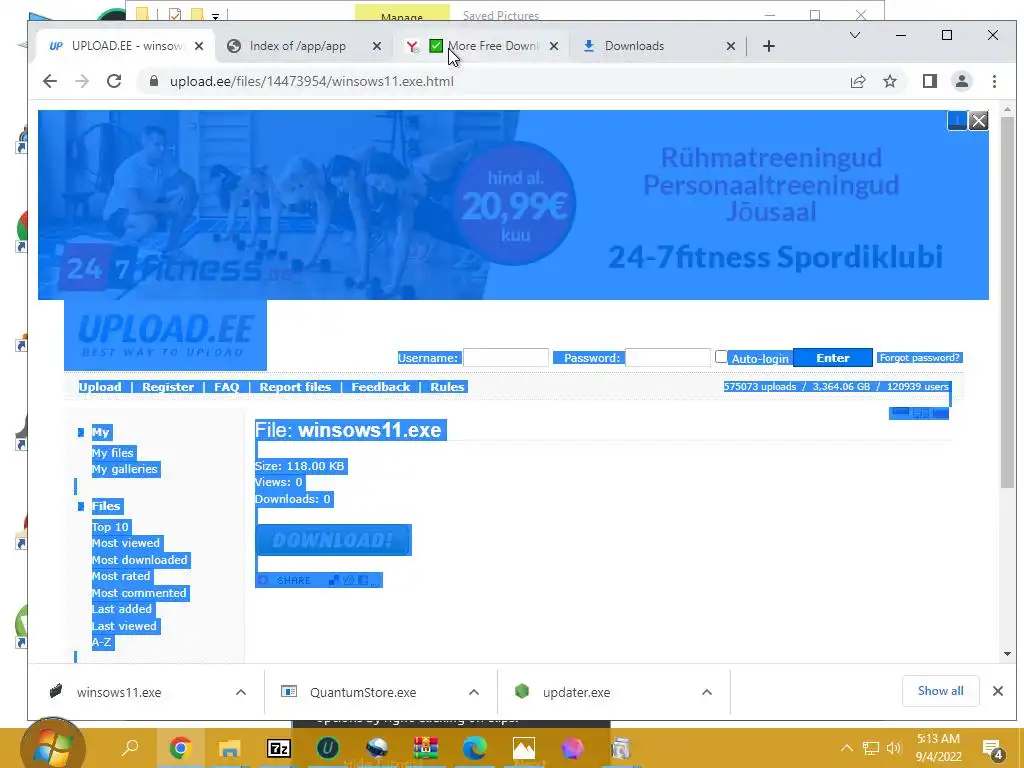Open Microsoft Edge from taskbar
Viewport: 1024px width, 768px height.
(x=475, y=748)
